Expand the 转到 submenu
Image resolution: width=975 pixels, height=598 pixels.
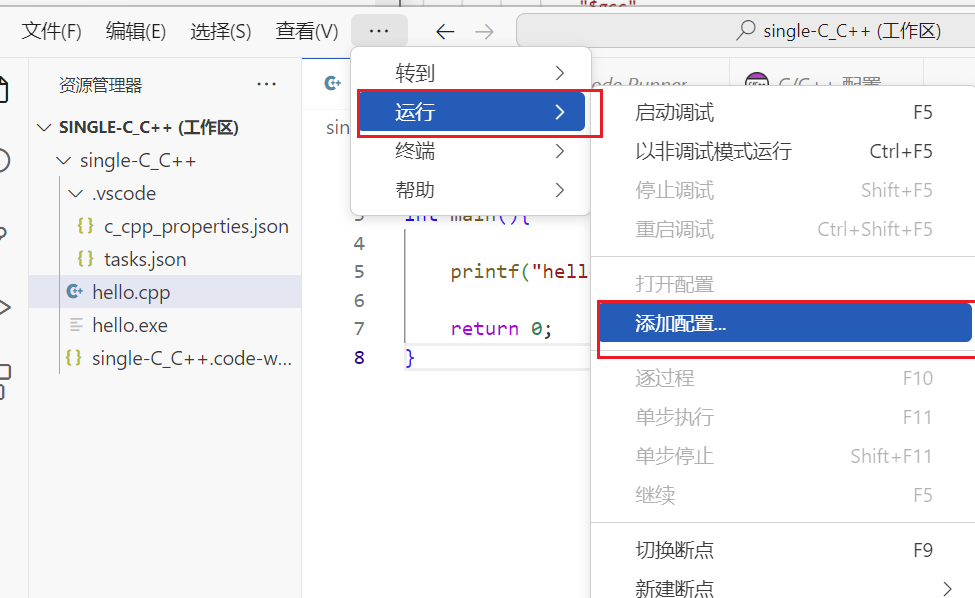tap(470, 73)
